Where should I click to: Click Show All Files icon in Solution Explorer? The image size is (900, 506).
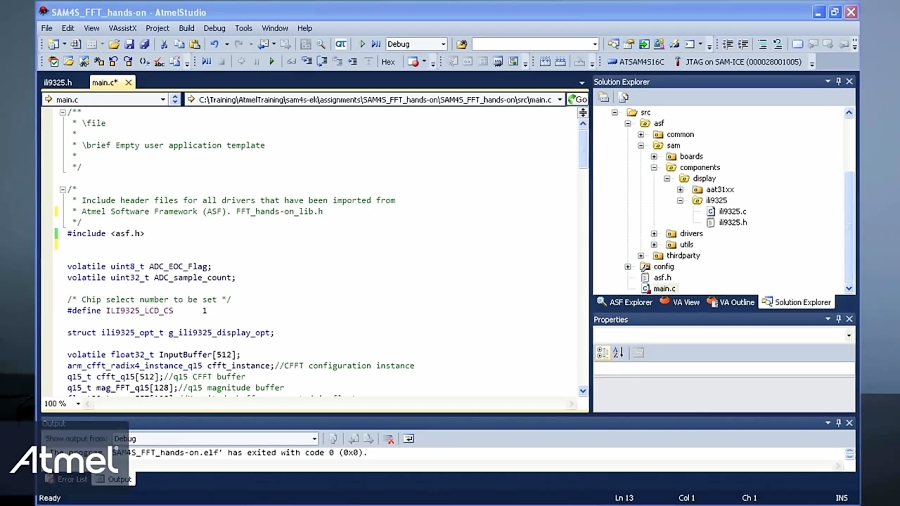click(x=623, y=98)
